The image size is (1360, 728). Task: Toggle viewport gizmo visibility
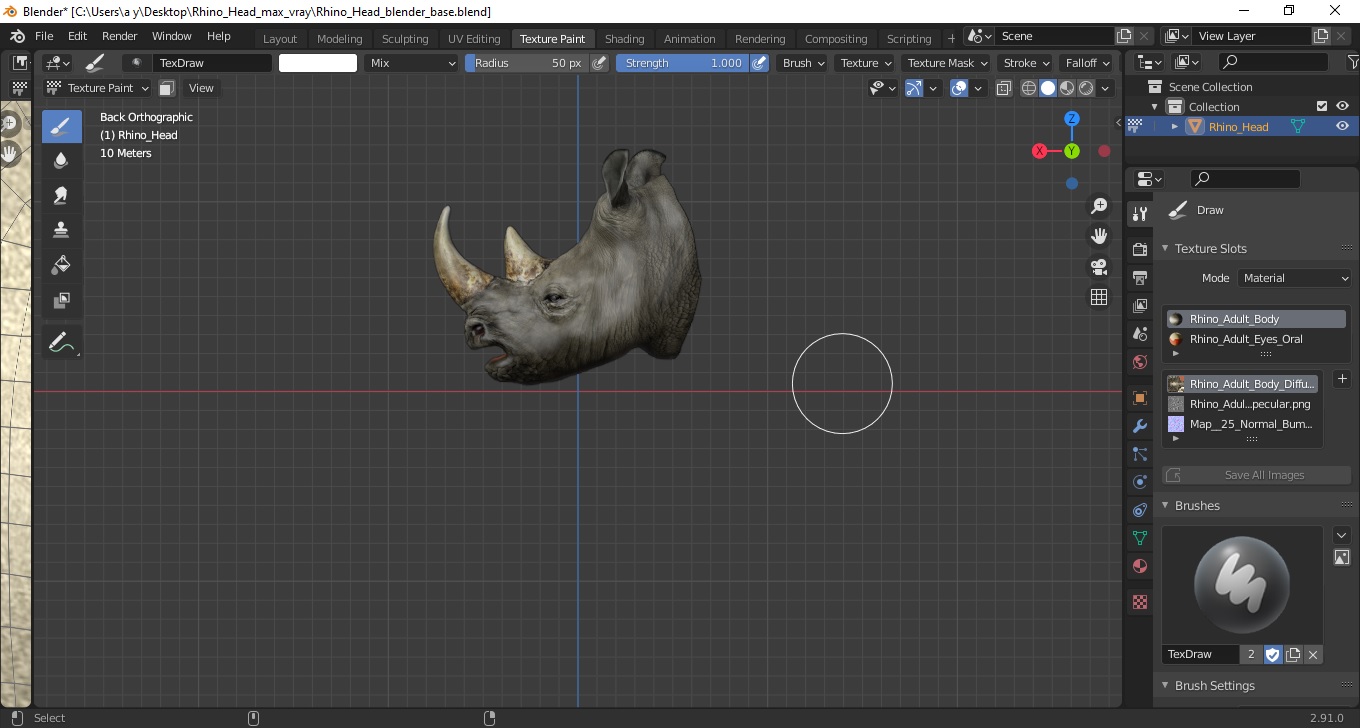click(x=914, y=88)
